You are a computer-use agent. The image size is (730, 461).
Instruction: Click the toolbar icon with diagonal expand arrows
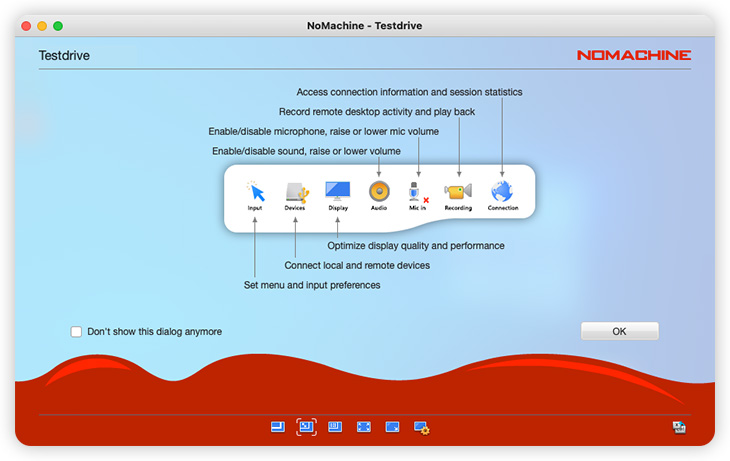tap(392, 427)
